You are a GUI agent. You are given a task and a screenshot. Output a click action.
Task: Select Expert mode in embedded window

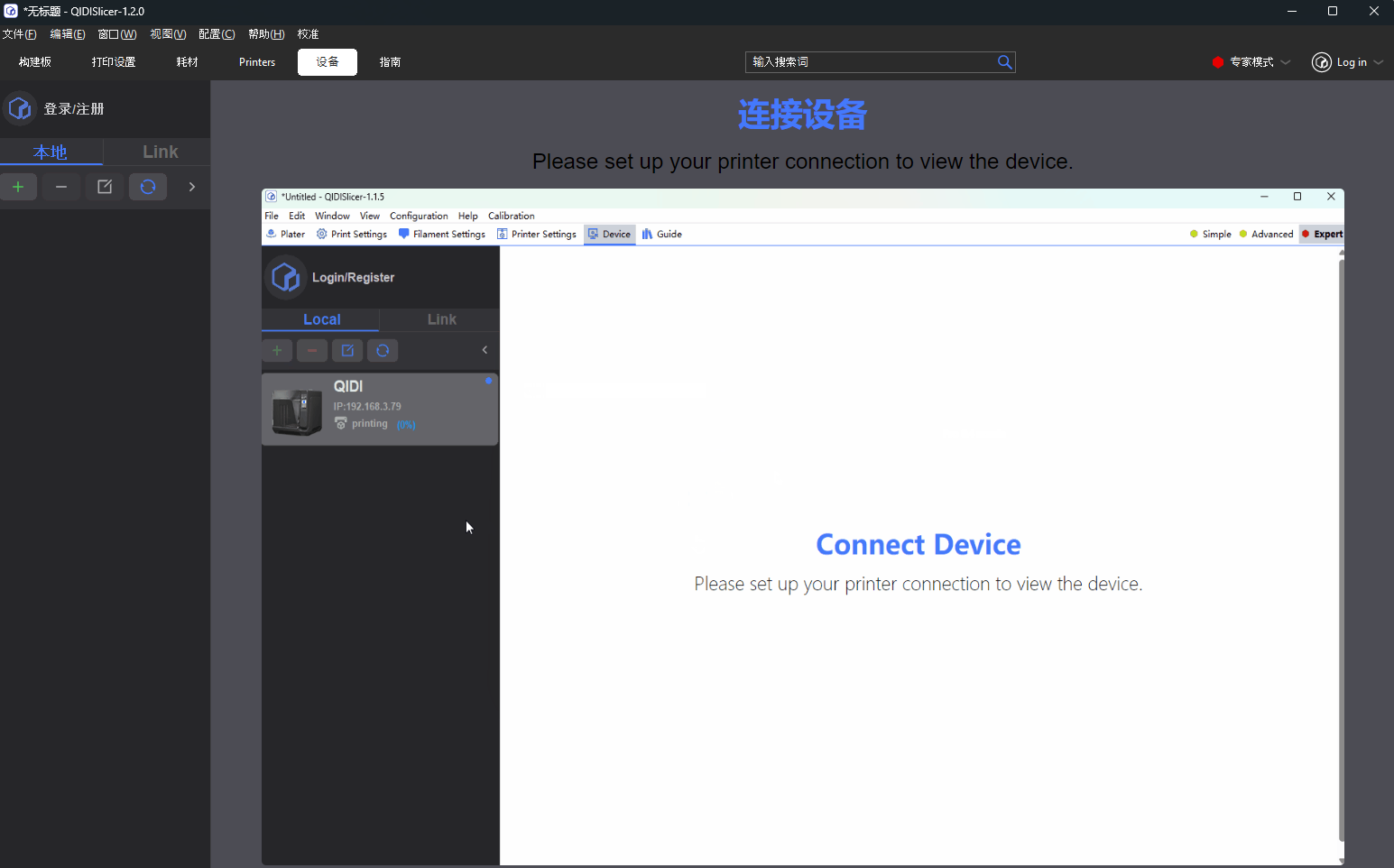tap(1322, 234)
